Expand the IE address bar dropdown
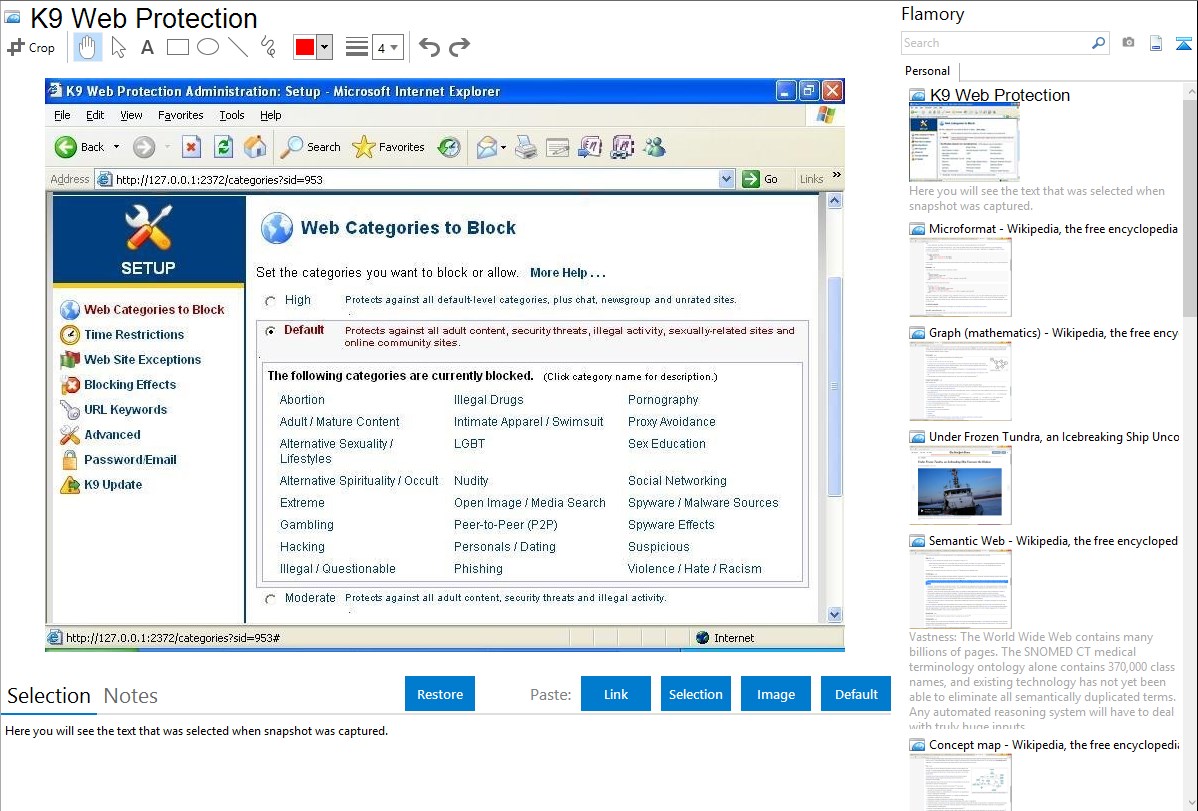The image size is (1198, 811). tap(726, 179)
